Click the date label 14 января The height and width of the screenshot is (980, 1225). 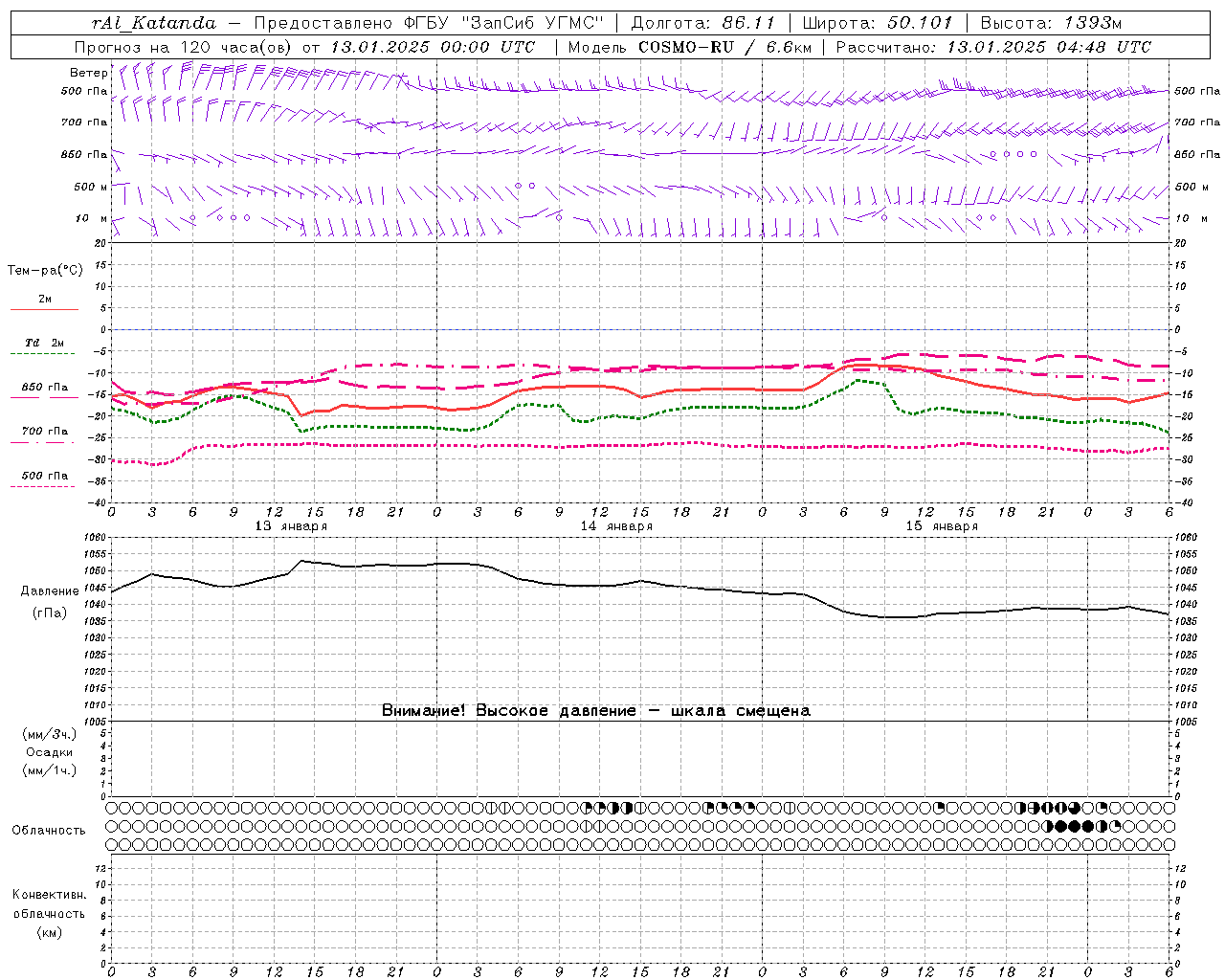point(616,526)
